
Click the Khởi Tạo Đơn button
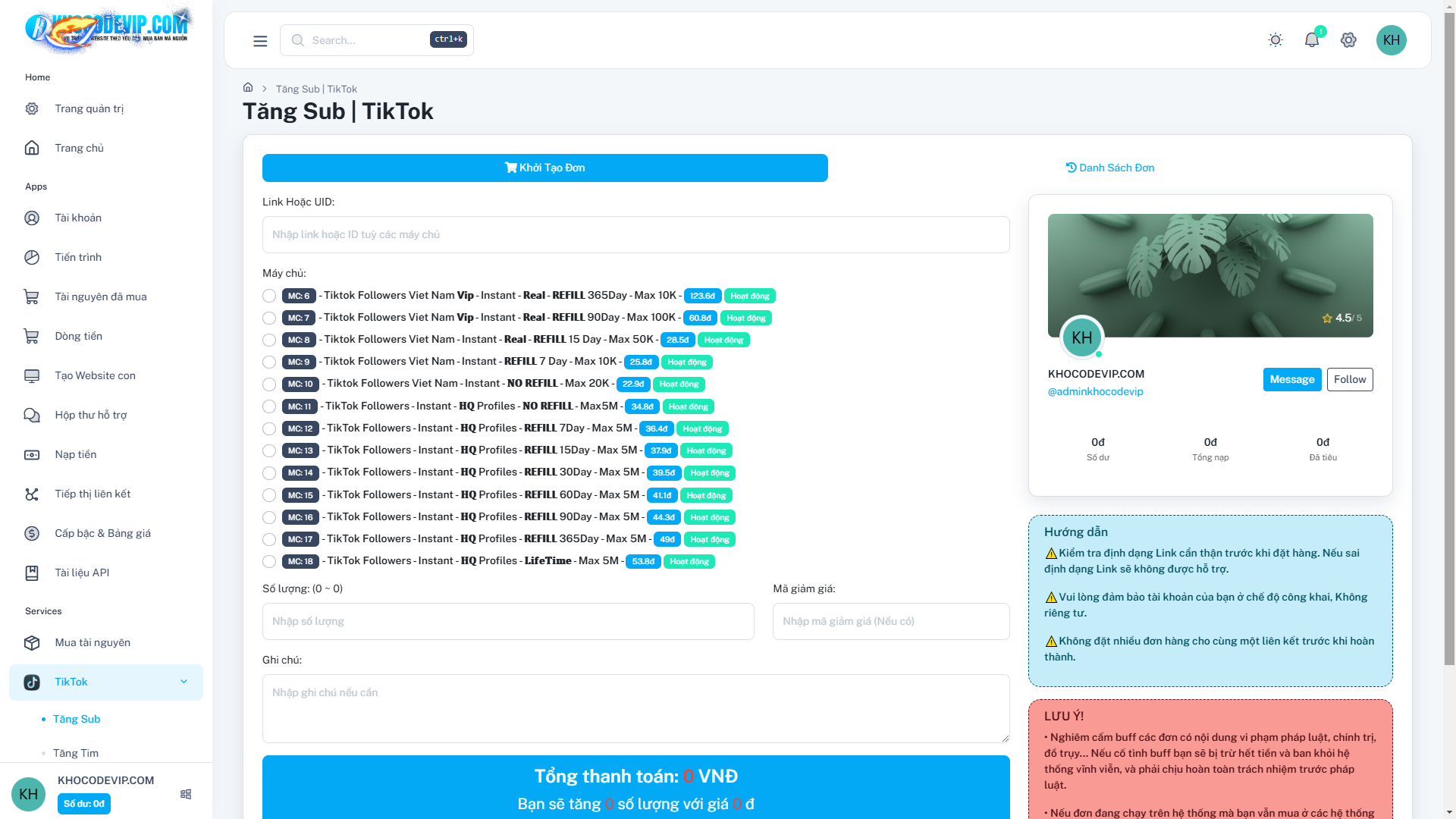pyautogui.click(x=544, y=168)
